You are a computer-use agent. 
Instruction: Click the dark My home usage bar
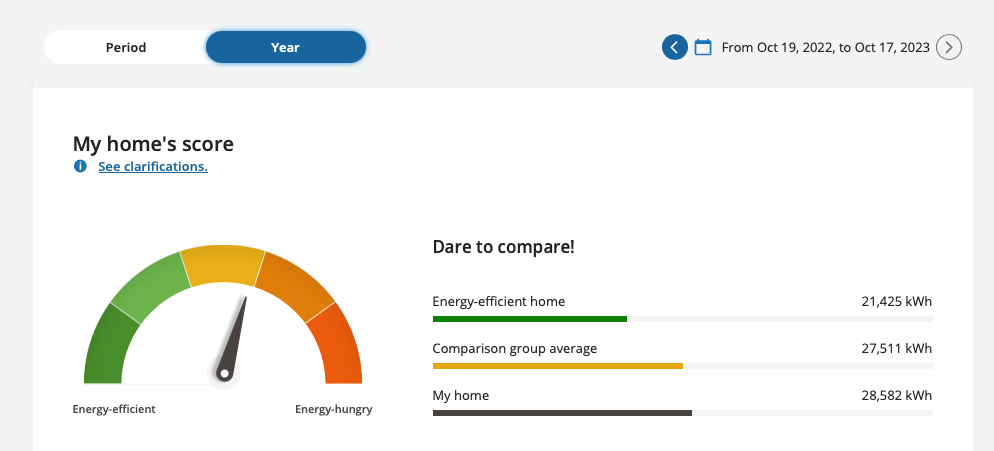pyautogui.click(x=562, y=413)
